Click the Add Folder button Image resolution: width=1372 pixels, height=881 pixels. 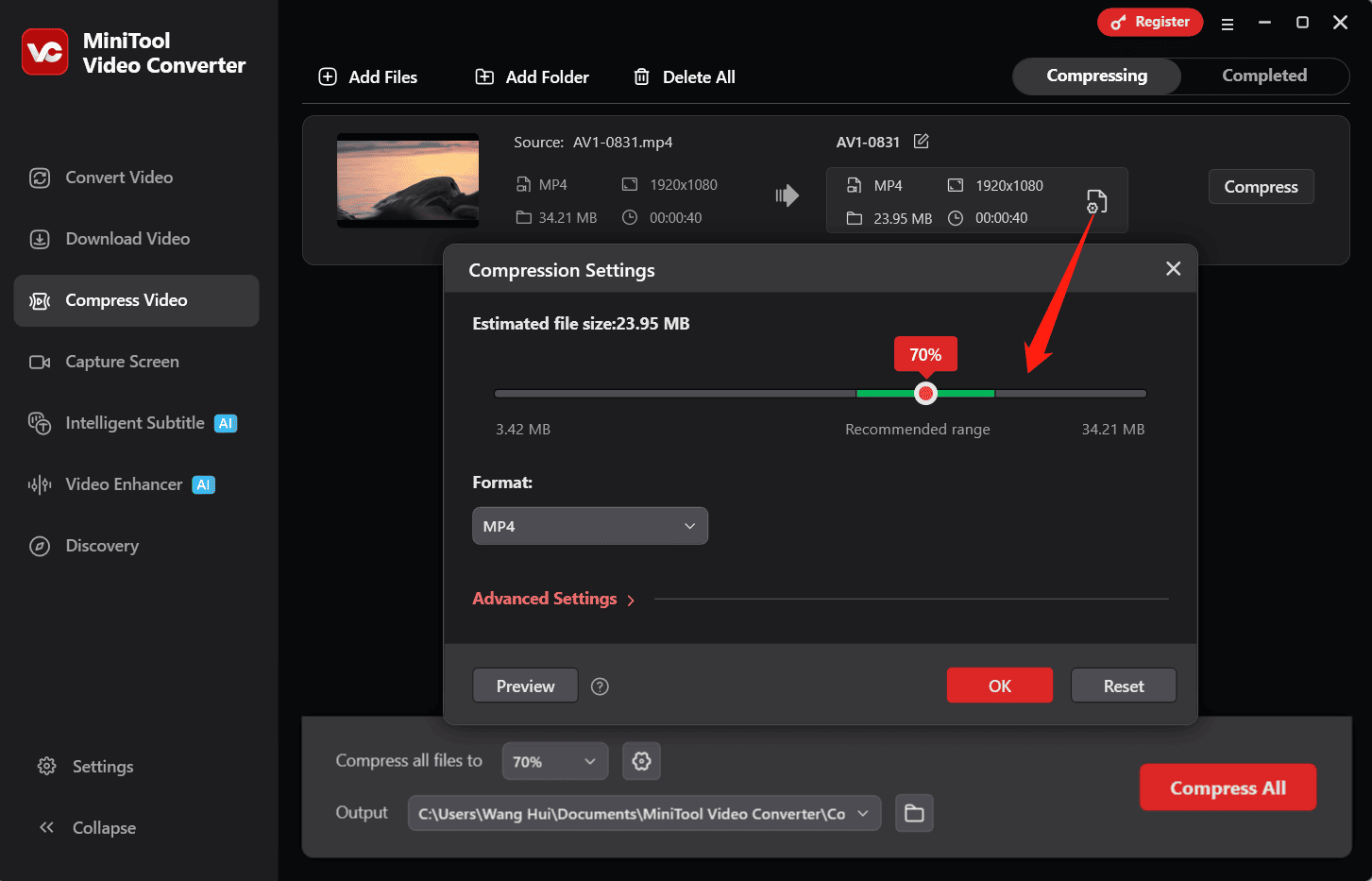[532, 77]
